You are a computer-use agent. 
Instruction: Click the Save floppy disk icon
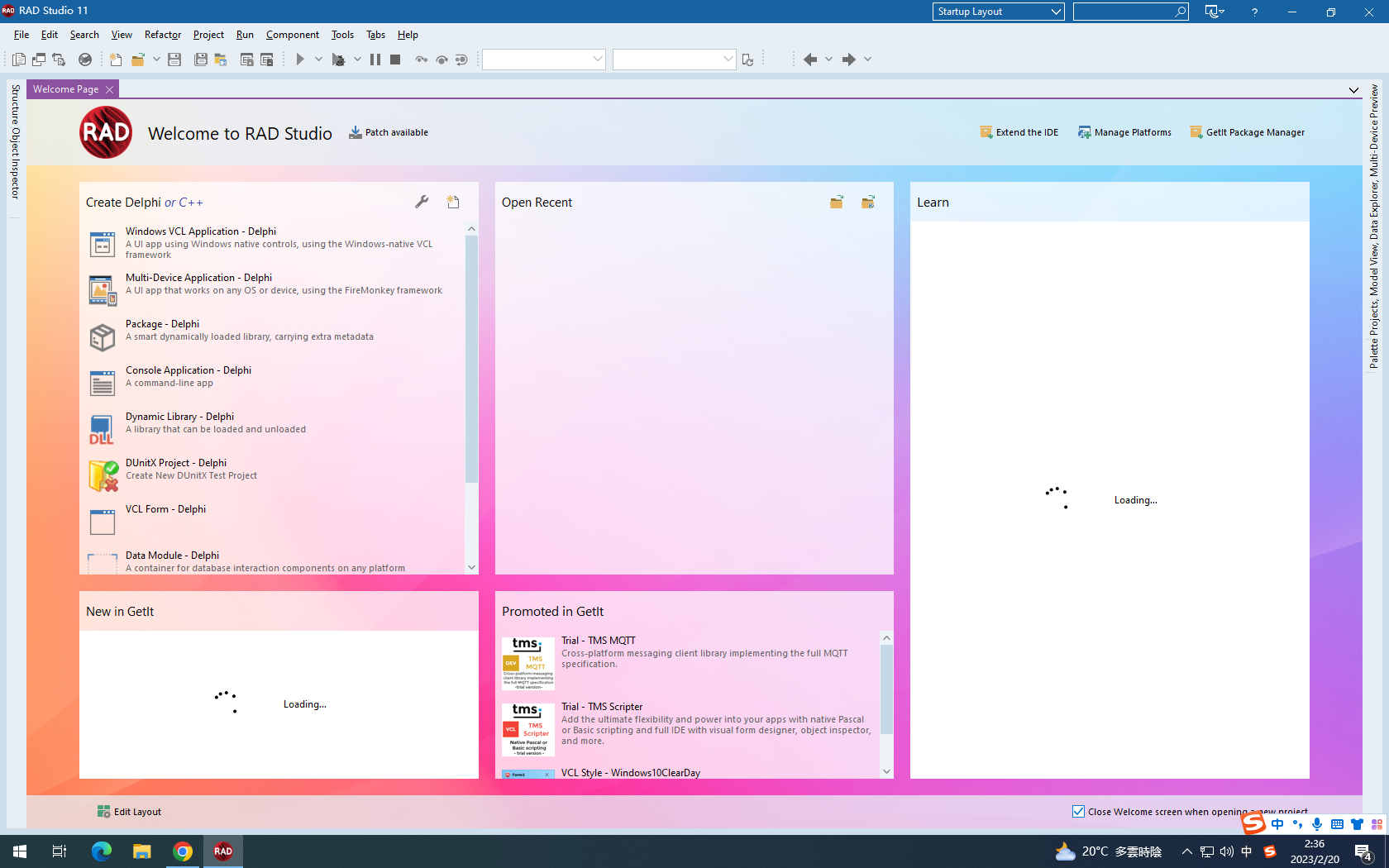(x=174, y=60)
